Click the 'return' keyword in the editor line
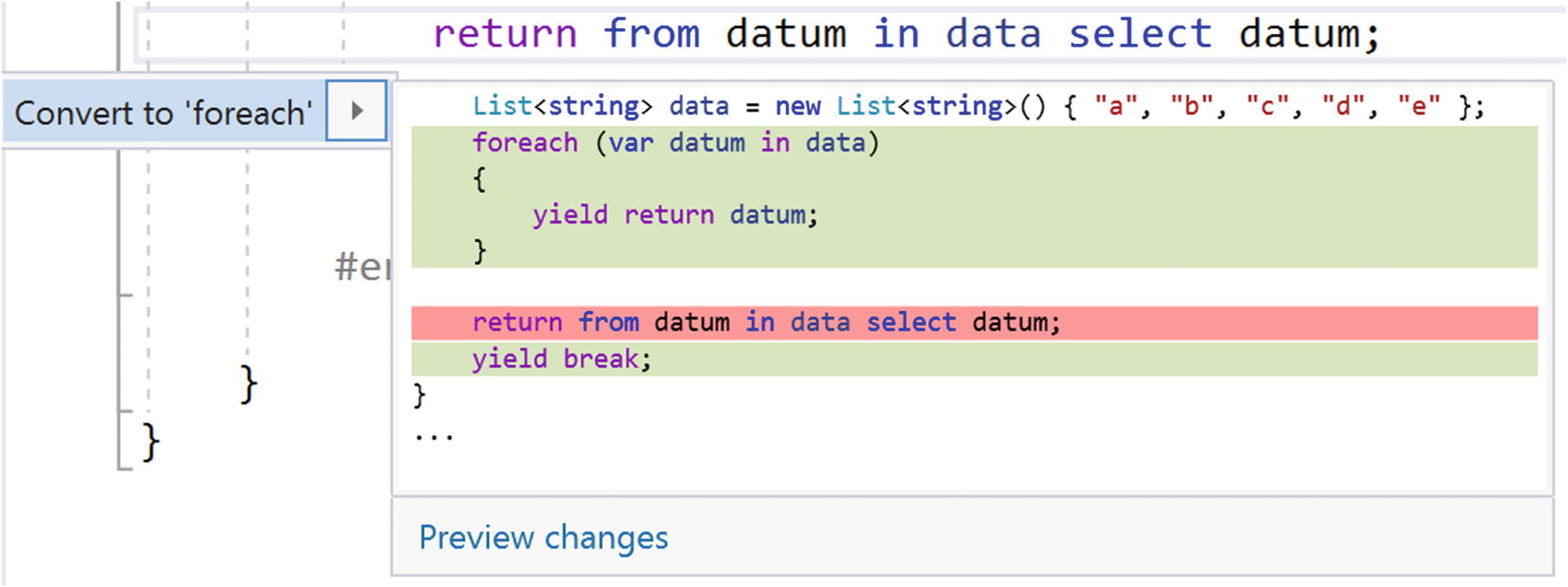1568x587 pixels. [505, 34]
